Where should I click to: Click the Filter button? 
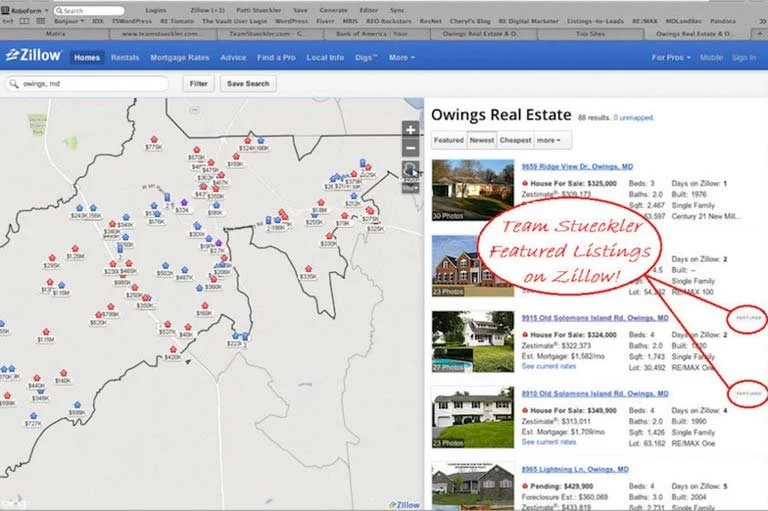click(198, 84)
